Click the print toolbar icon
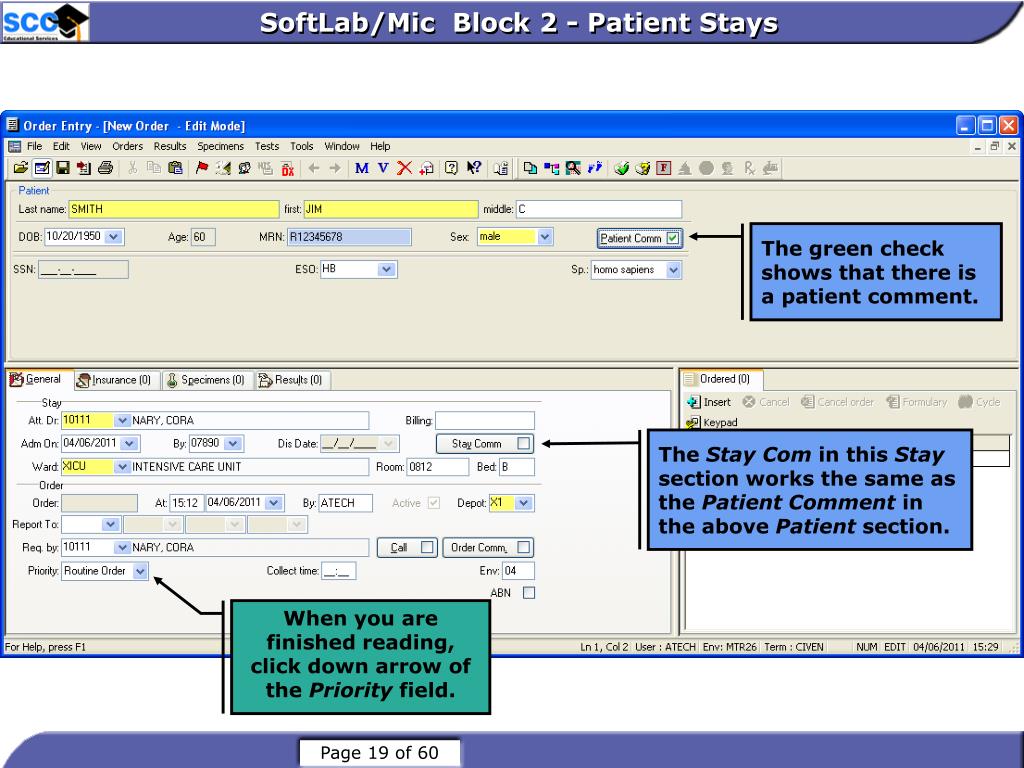1024x768 pixels. [x=105, y=168]
